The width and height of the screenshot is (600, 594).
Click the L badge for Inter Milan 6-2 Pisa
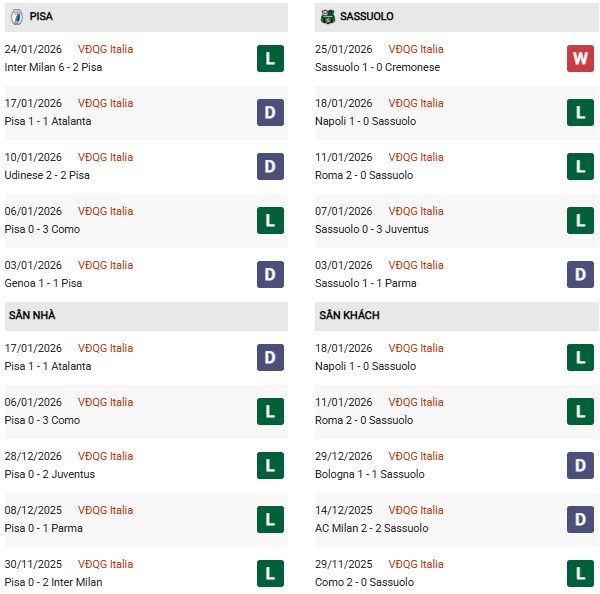(x=270, y=58)
